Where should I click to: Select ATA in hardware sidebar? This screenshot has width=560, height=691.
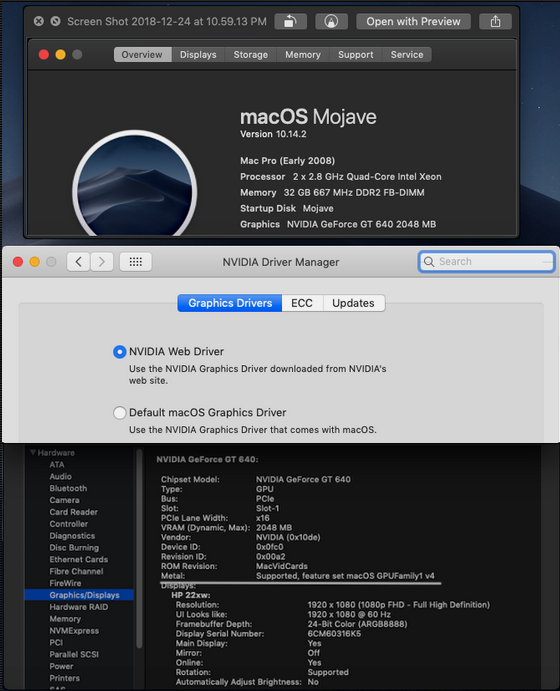[57, 464]
